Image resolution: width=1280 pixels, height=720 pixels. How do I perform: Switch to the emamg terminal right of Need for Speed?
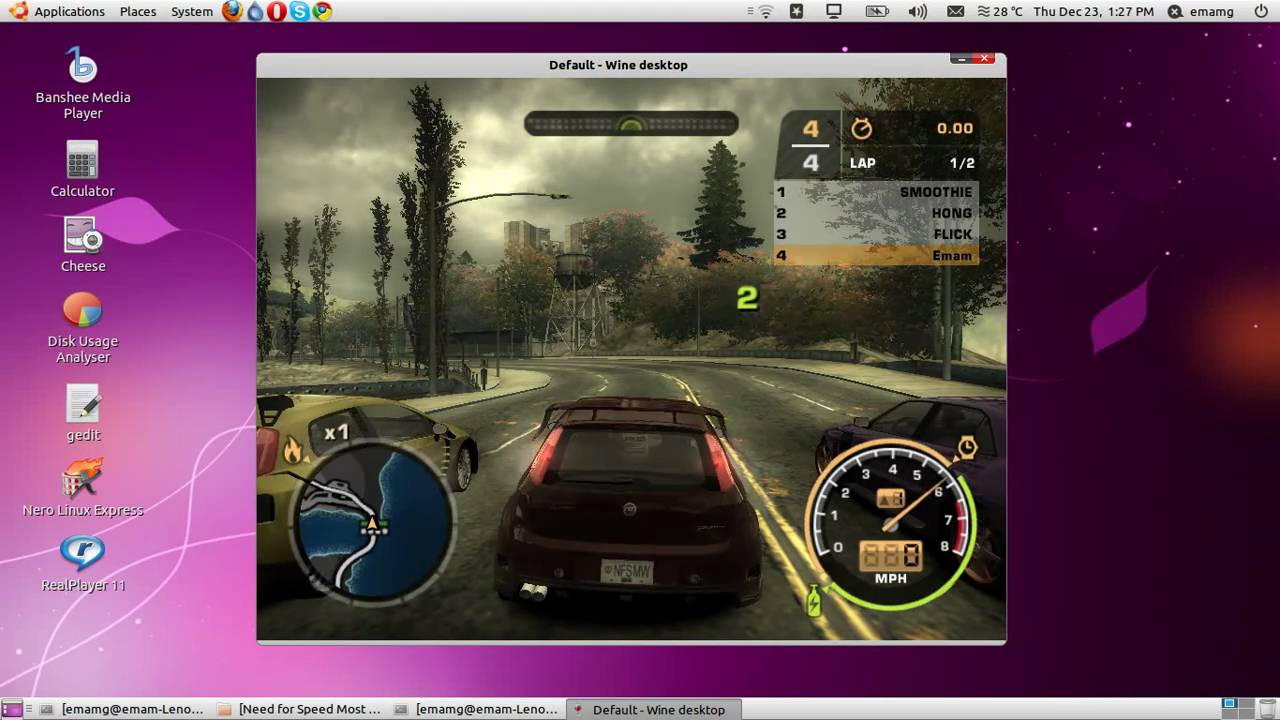pyautogui.click(x=476, y=709)
